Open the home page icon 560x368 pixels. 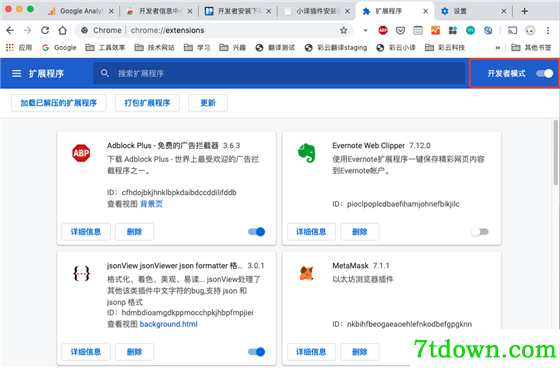62,30
